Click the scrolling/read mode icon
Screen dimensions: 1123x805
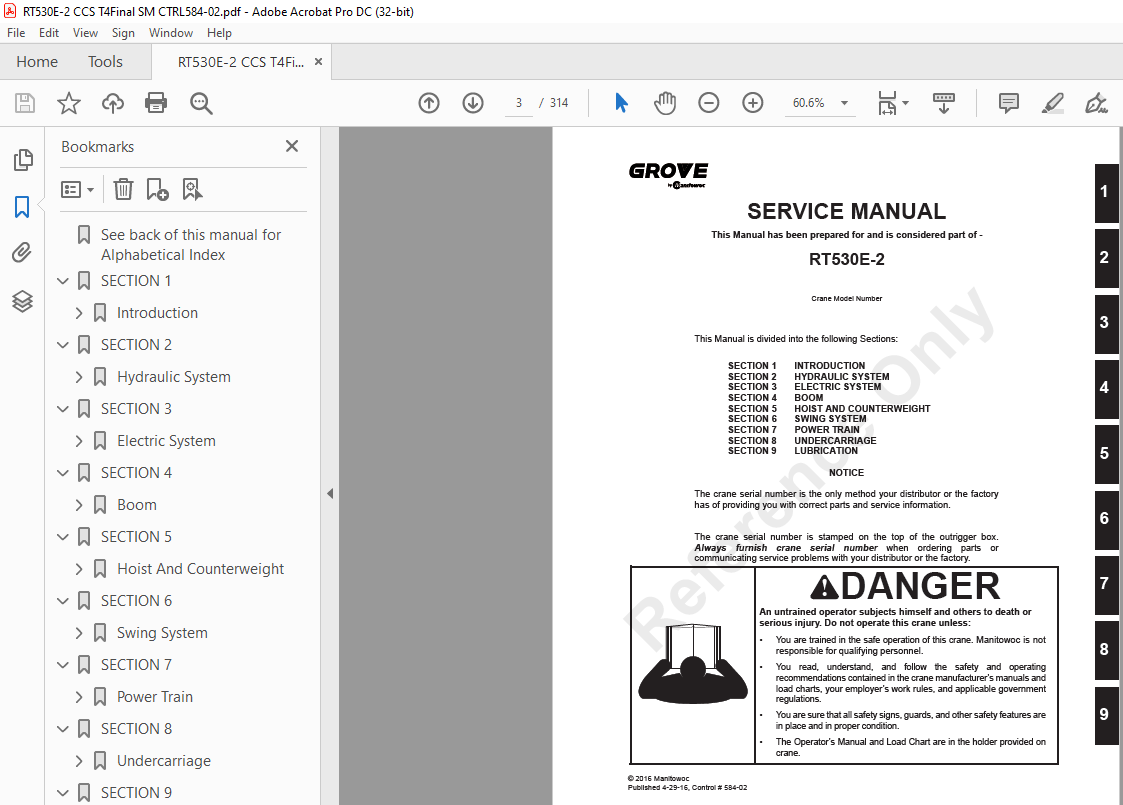[943, 103]
